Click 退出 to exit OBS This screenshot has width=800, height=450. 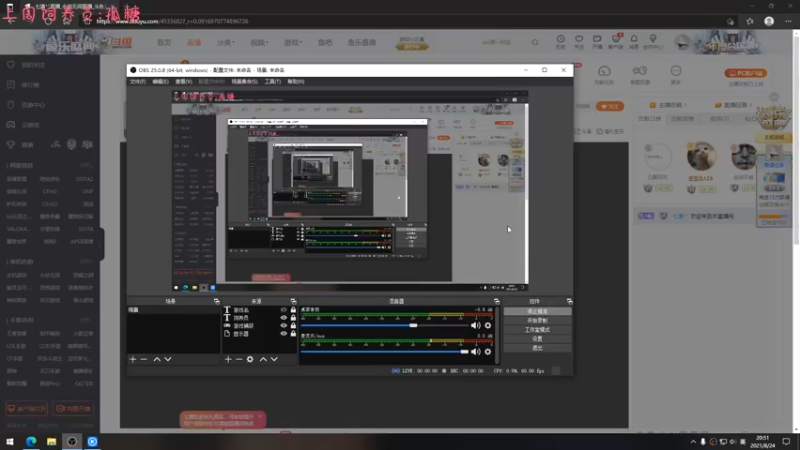tap(537, 348)
